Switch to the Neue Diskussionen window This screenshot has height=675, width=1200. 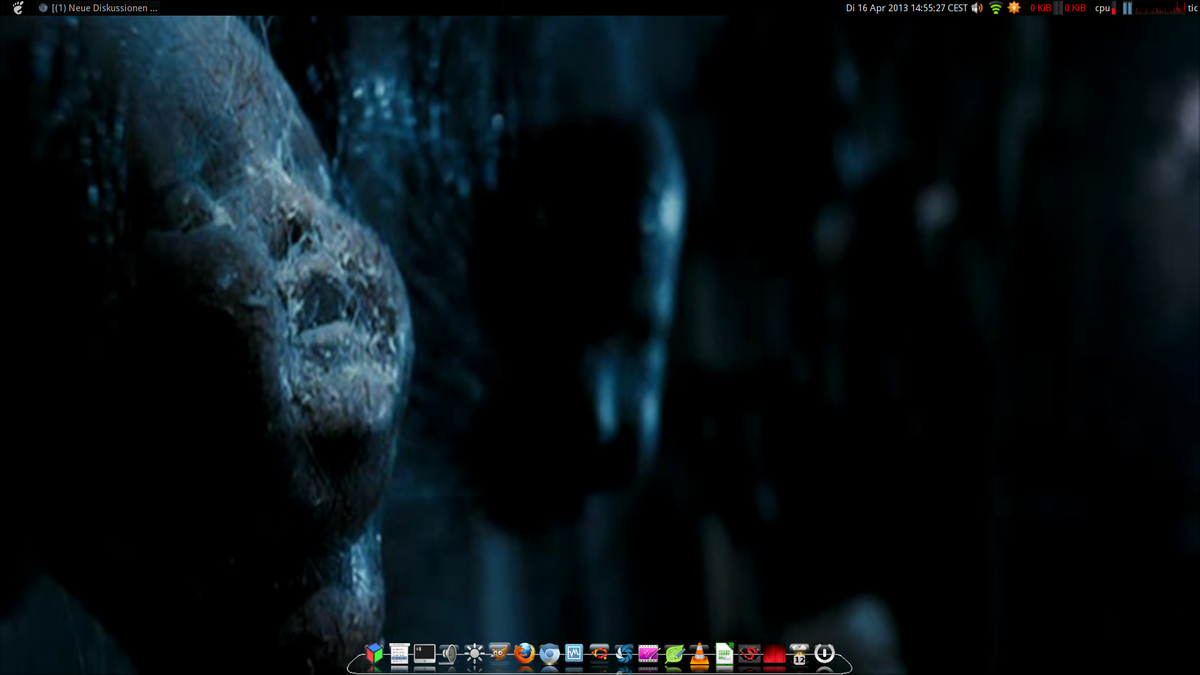tap(98, 8)
